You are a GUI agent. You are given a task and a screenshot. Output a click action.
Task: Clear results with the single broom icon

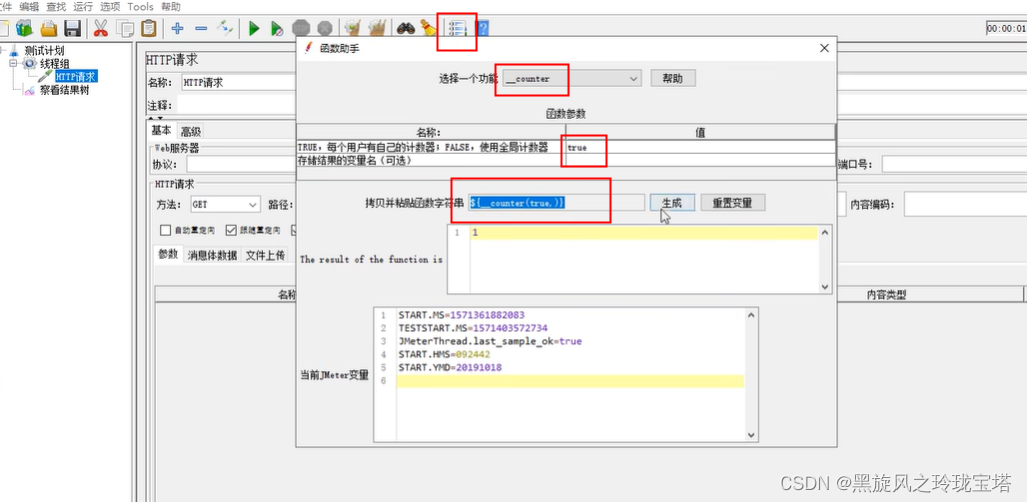pyautogui.click(x=352, y=28)
